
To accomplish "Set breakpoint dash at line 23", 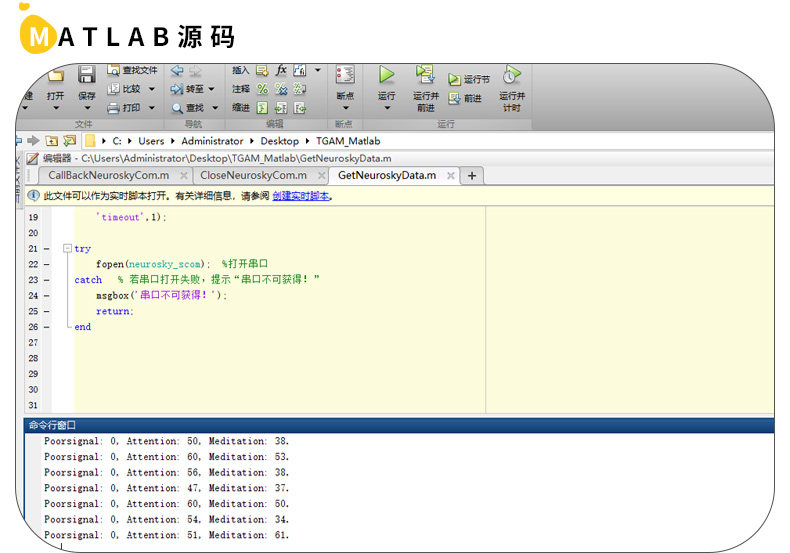I will click(x=46, y=280).
